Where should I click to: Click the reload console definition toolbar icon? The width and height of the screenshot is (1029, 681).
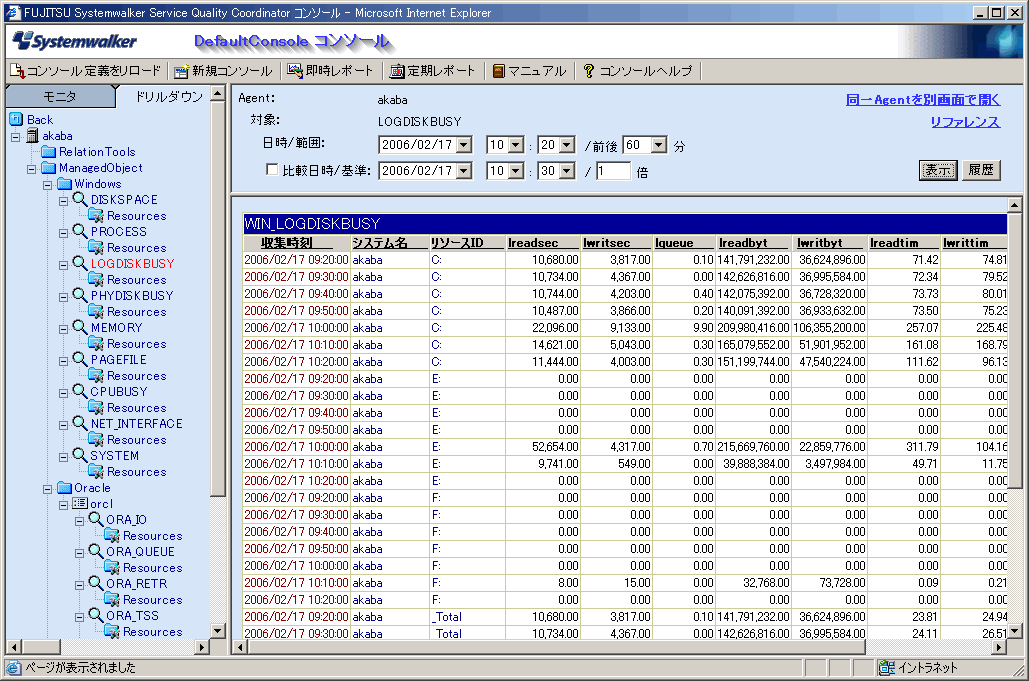point(17,71)
